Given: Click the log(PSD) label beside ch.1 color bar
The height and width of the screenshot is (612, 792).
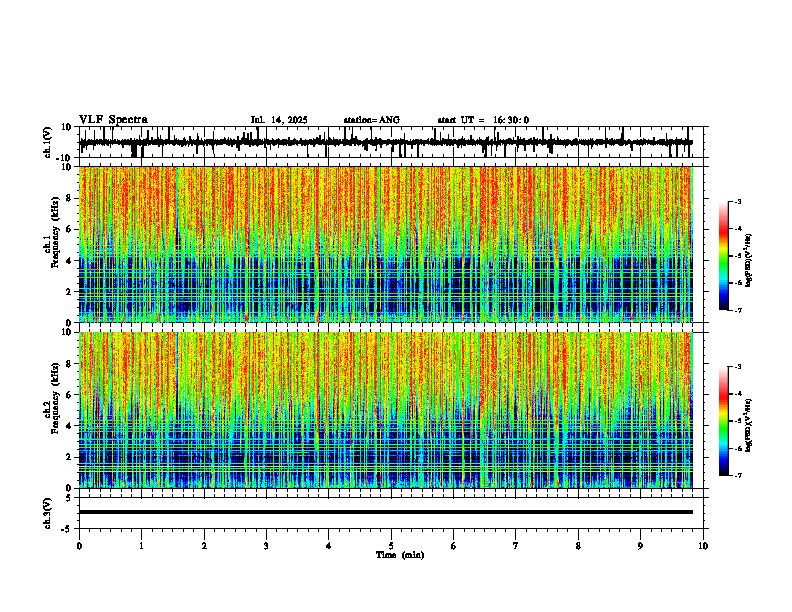Looking at the screenshot, I should click(748, 261).
